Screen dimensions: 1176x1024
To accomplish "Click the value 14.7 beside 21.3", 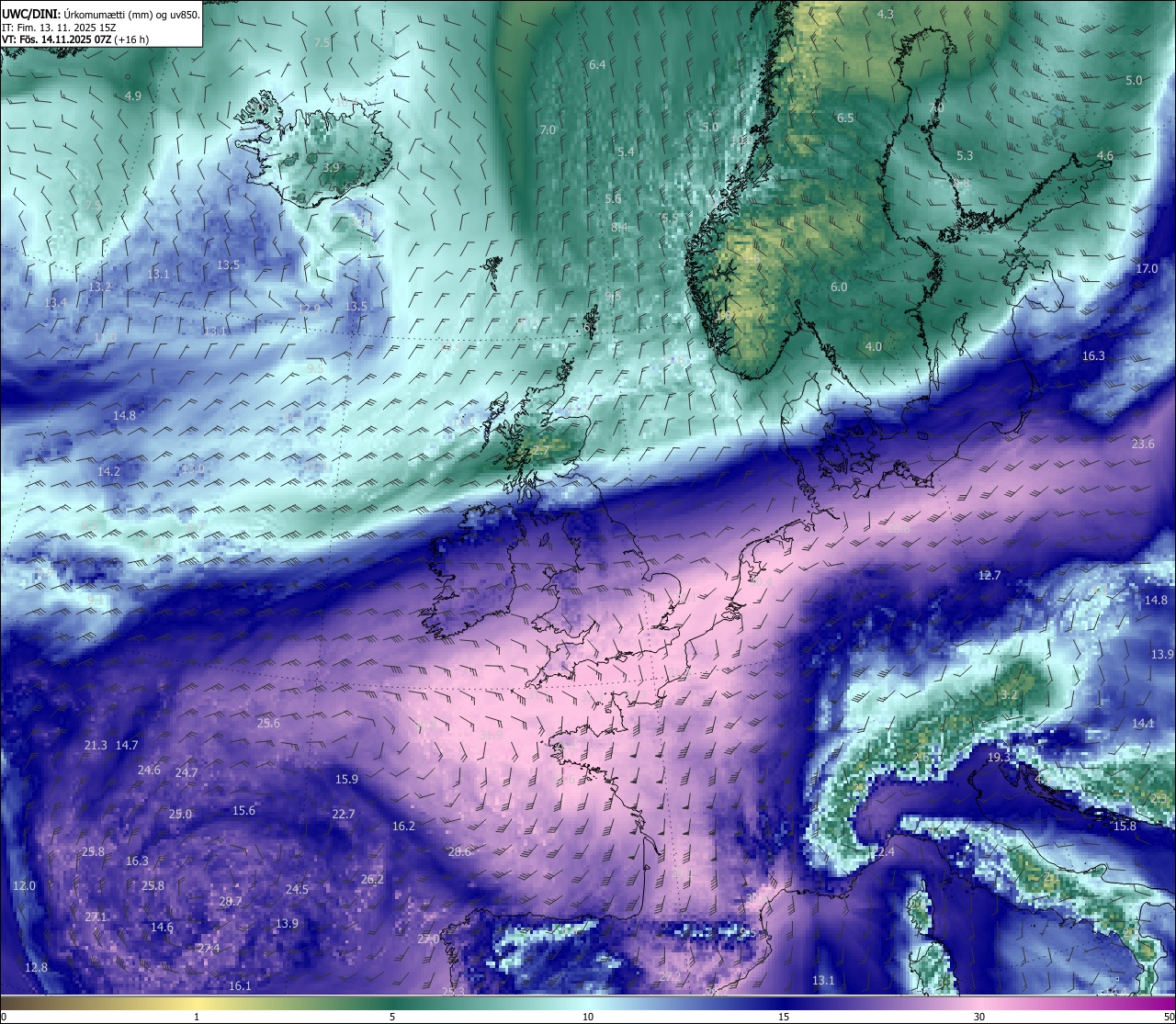I will (x=127, y=745).
